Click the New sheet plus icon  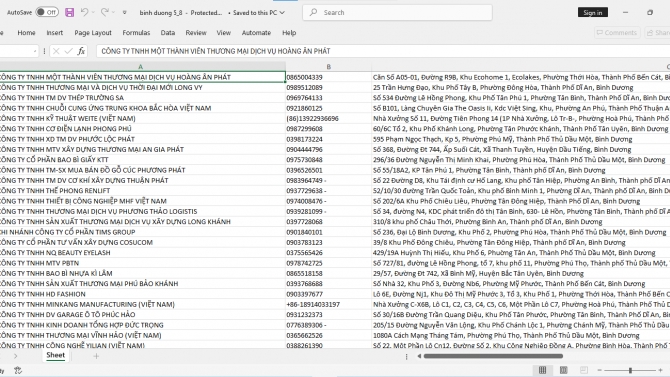pyautogui.click(x=96, y=356)
